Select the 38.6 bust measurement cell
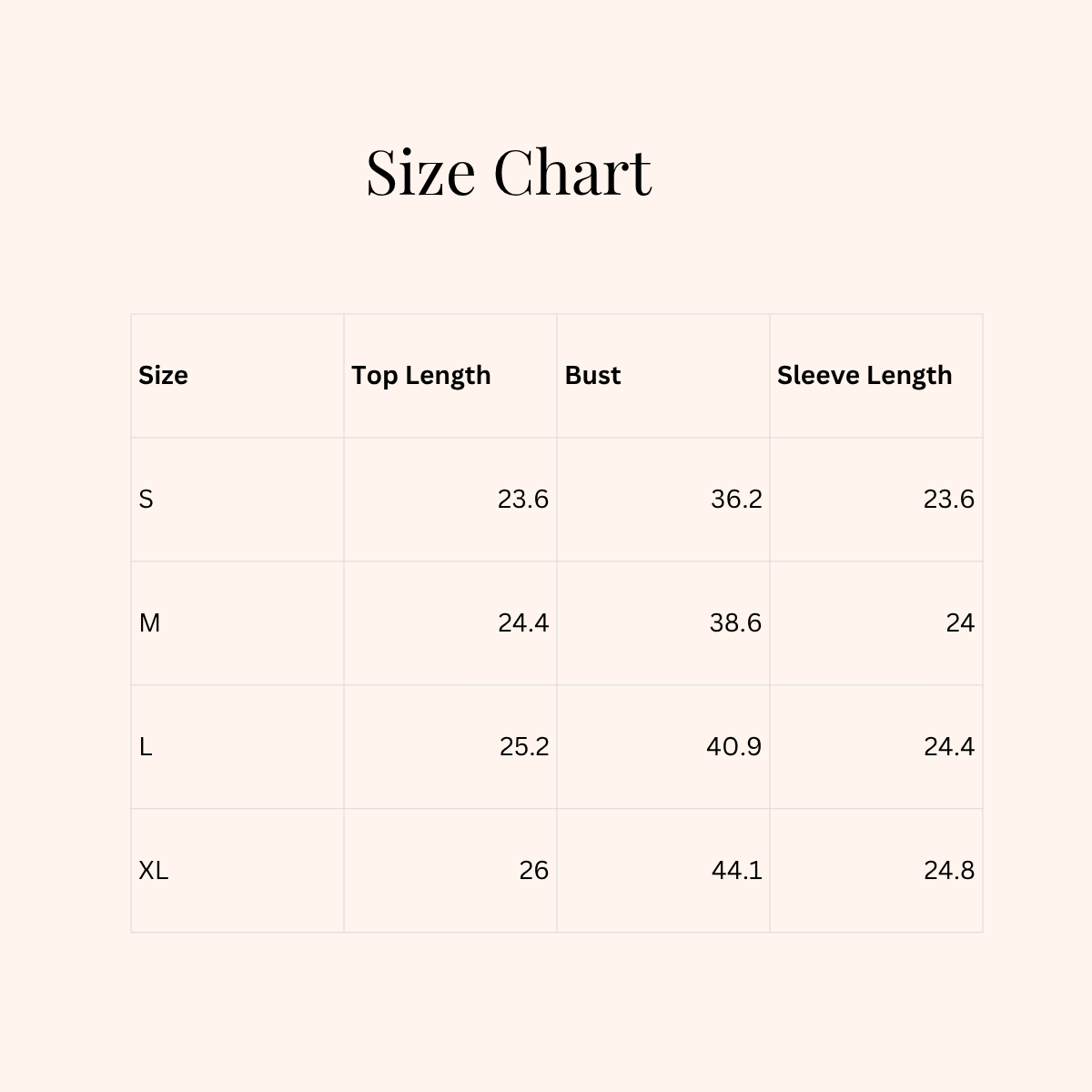The height and width of the screenshot is (1092, 1092). click(x=735, y=622)
